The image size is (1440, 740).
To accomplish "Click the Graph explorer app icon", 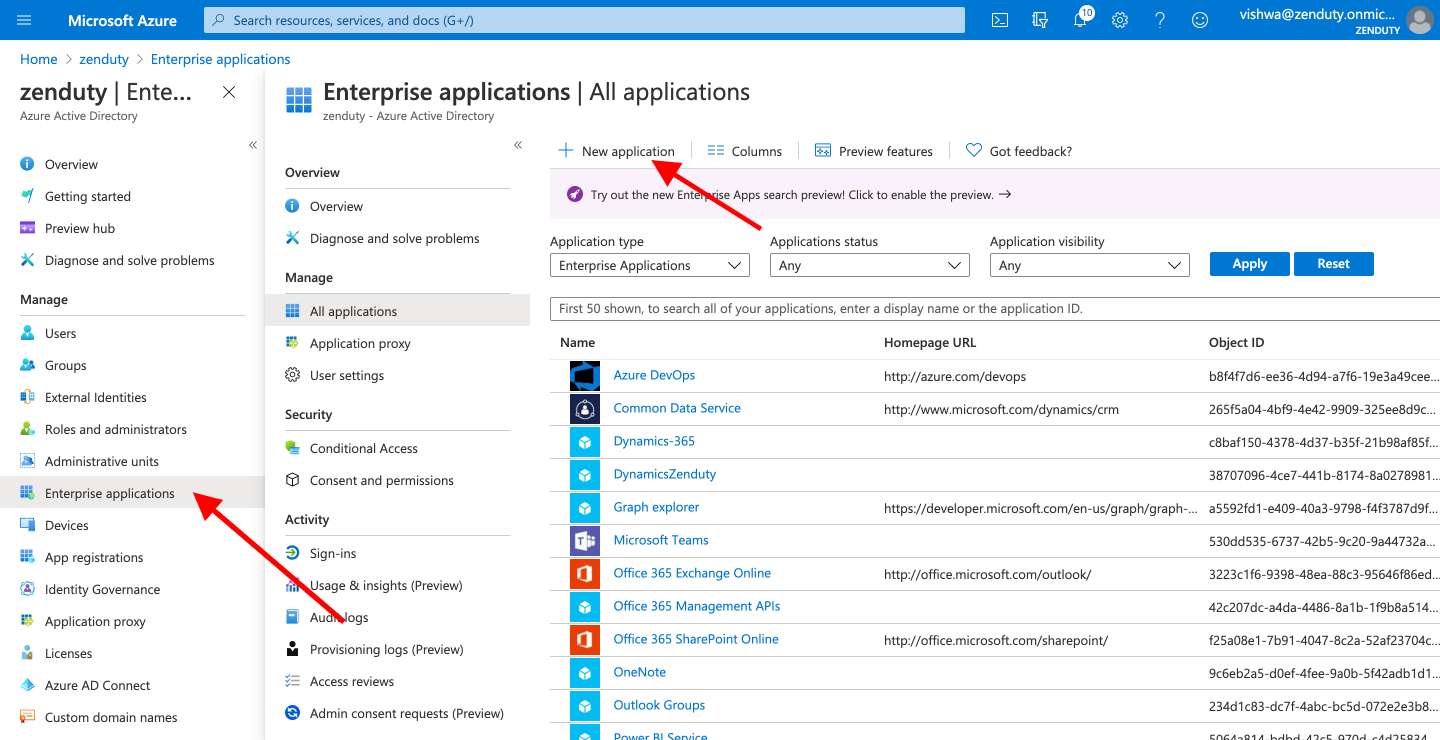I will tap(584, 508).
